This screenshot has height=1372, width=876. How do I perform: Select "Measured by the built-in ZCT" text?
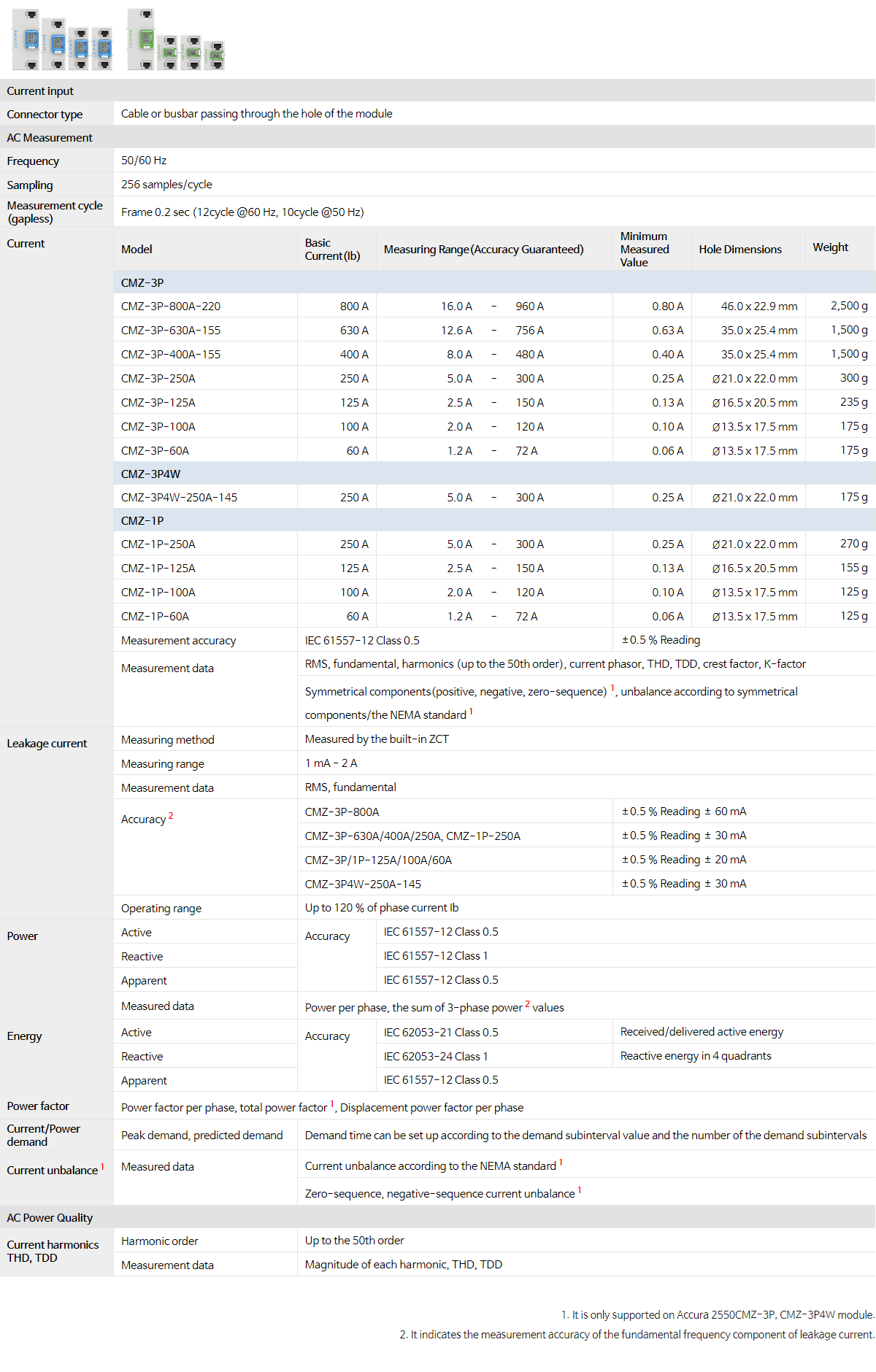[377, 739]
